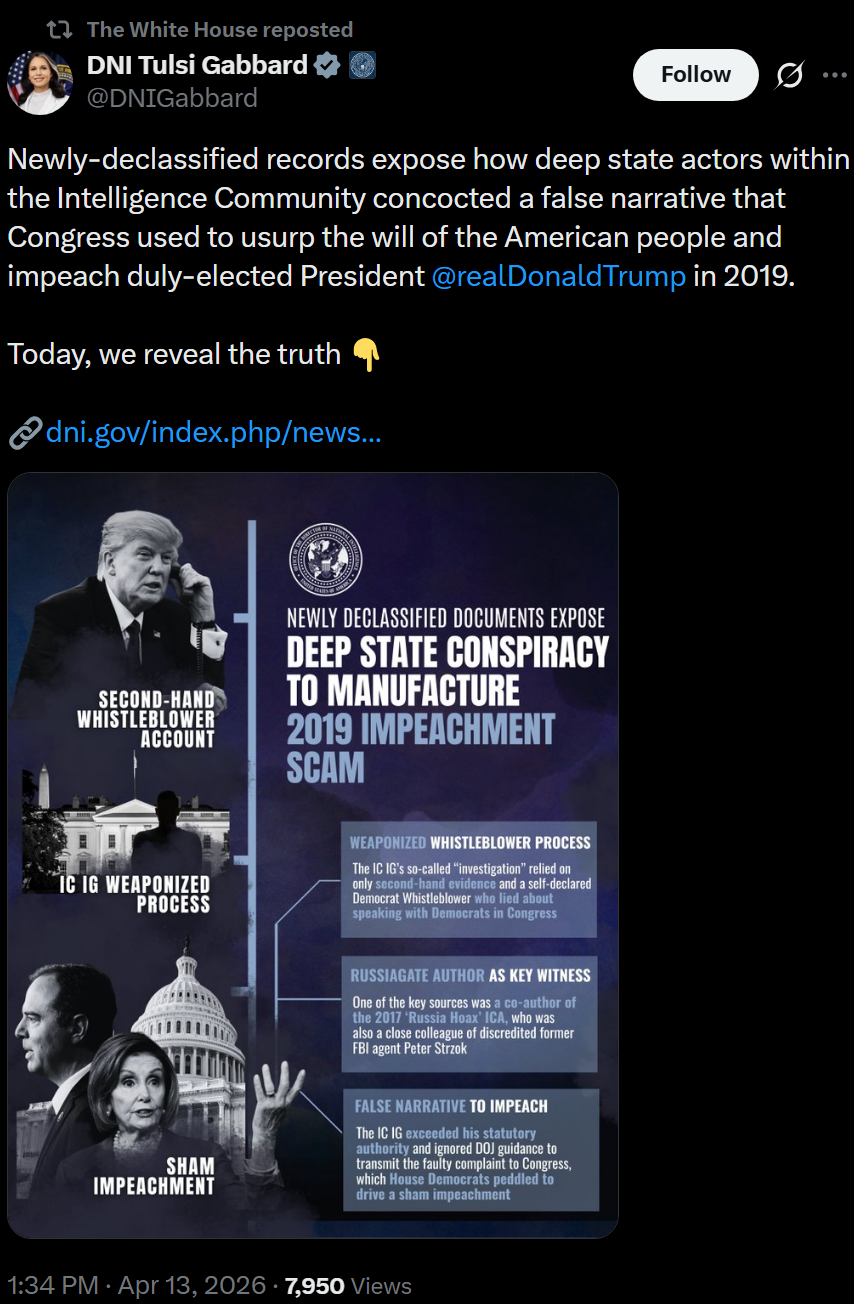Viewport: 854px width, 1304px height.
Task: Click the verified checkmark badge
Action: coord(327,67)
